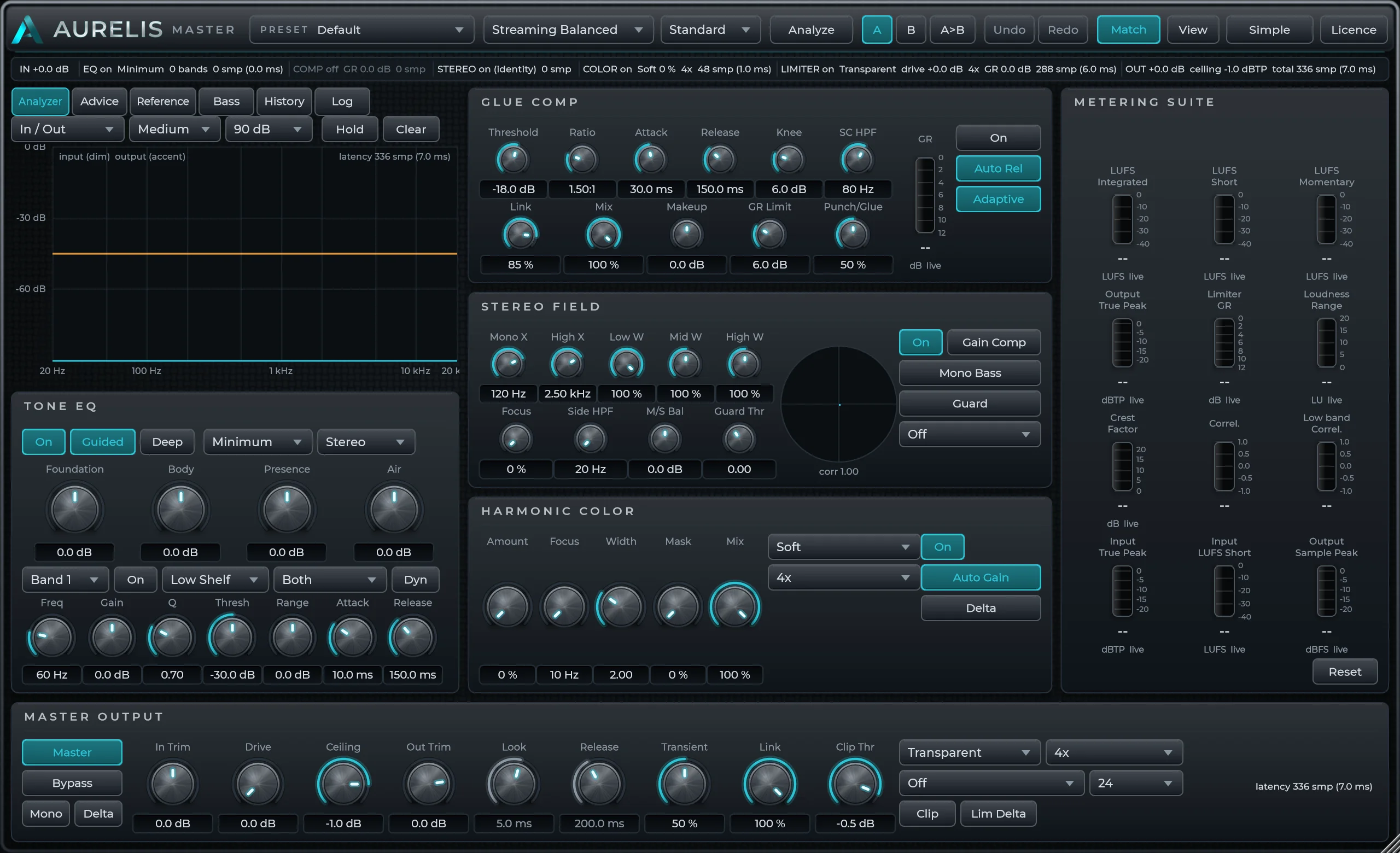Screen dimensions: 1400x853
Task: Click the Aurelis logo icon
Action: pos(27,30)
